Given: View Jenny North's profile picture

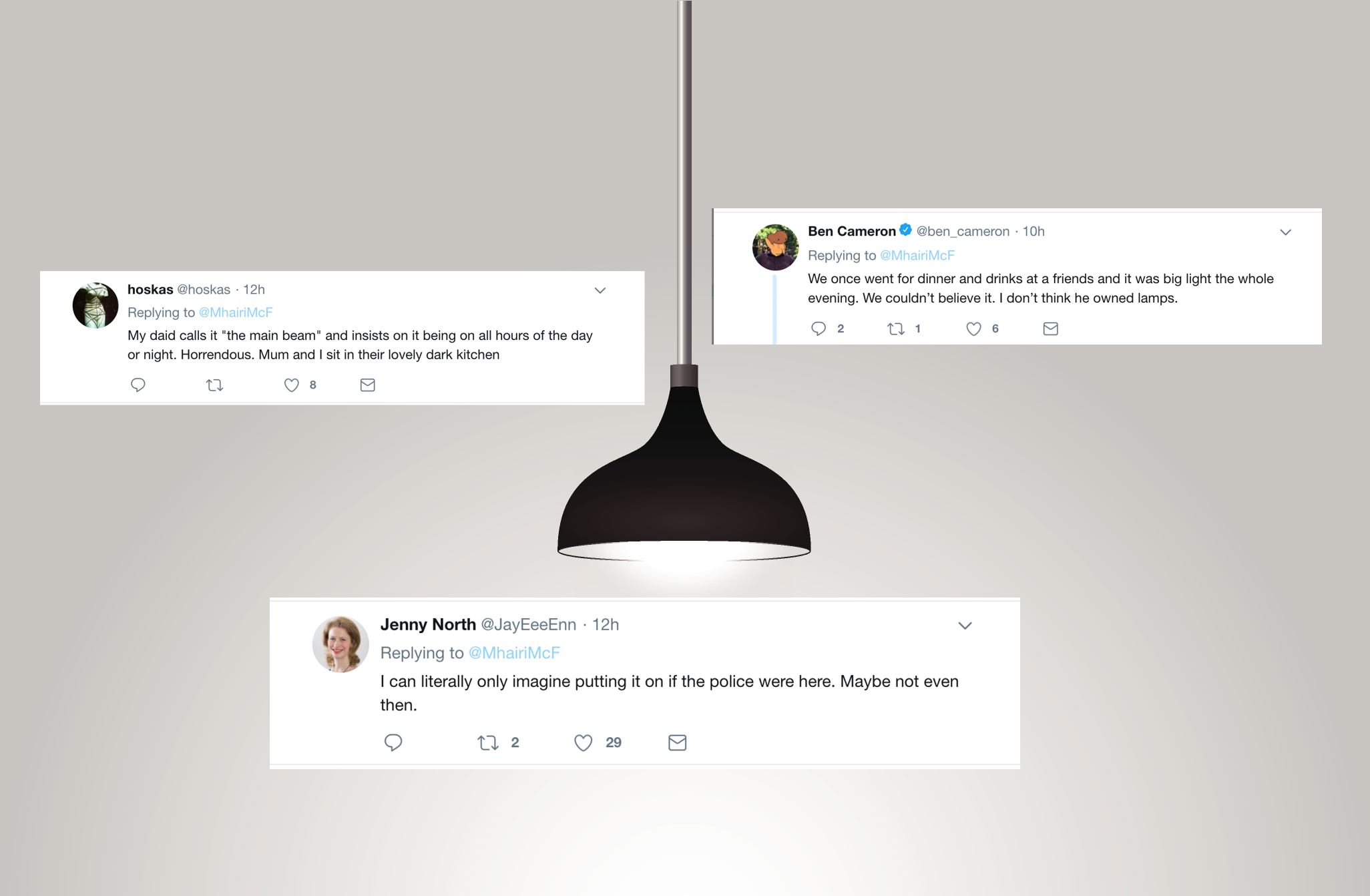Looking at the screenshot, I should click(x=340, y=644).
